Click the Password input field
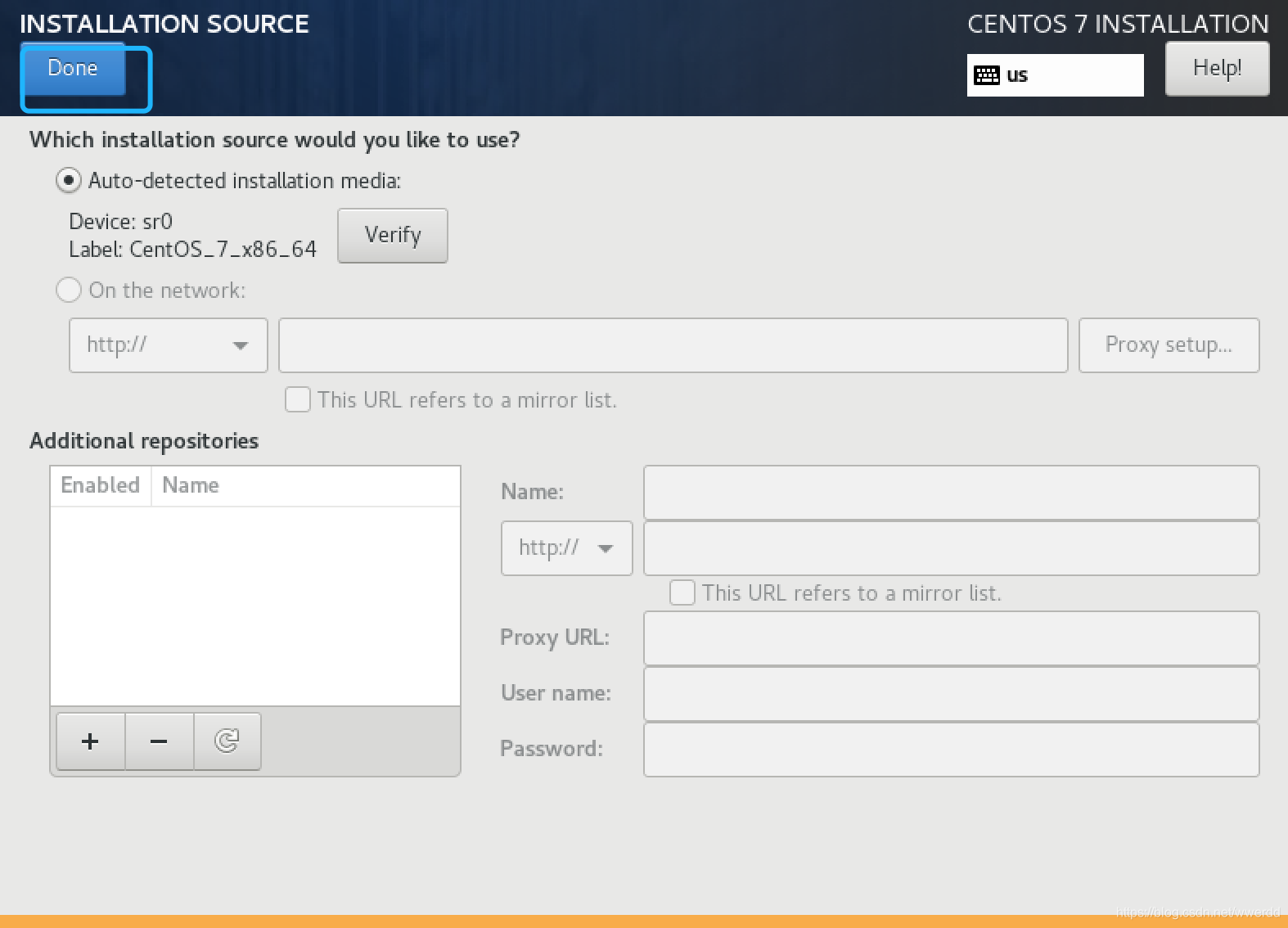Screen dimensions: 1288x928 point(952,750)
